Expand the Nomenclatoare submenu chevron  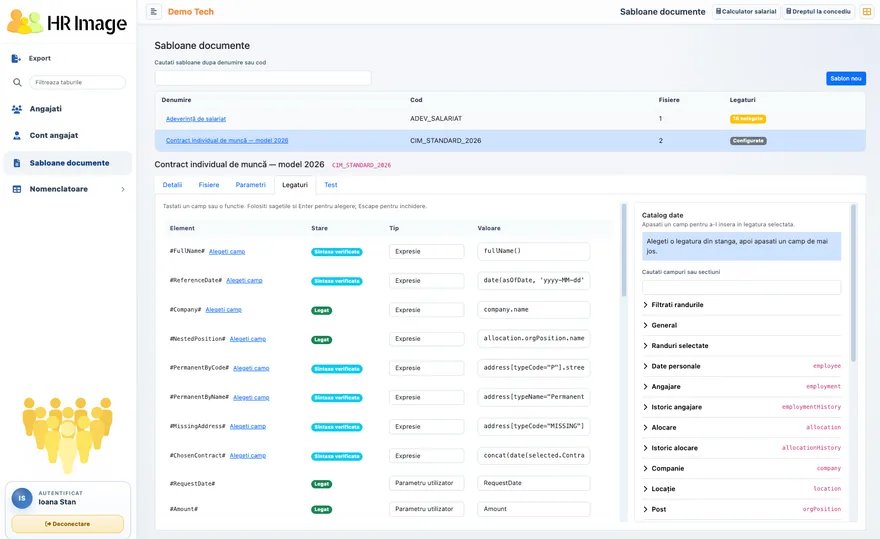[x=123, y=189]
